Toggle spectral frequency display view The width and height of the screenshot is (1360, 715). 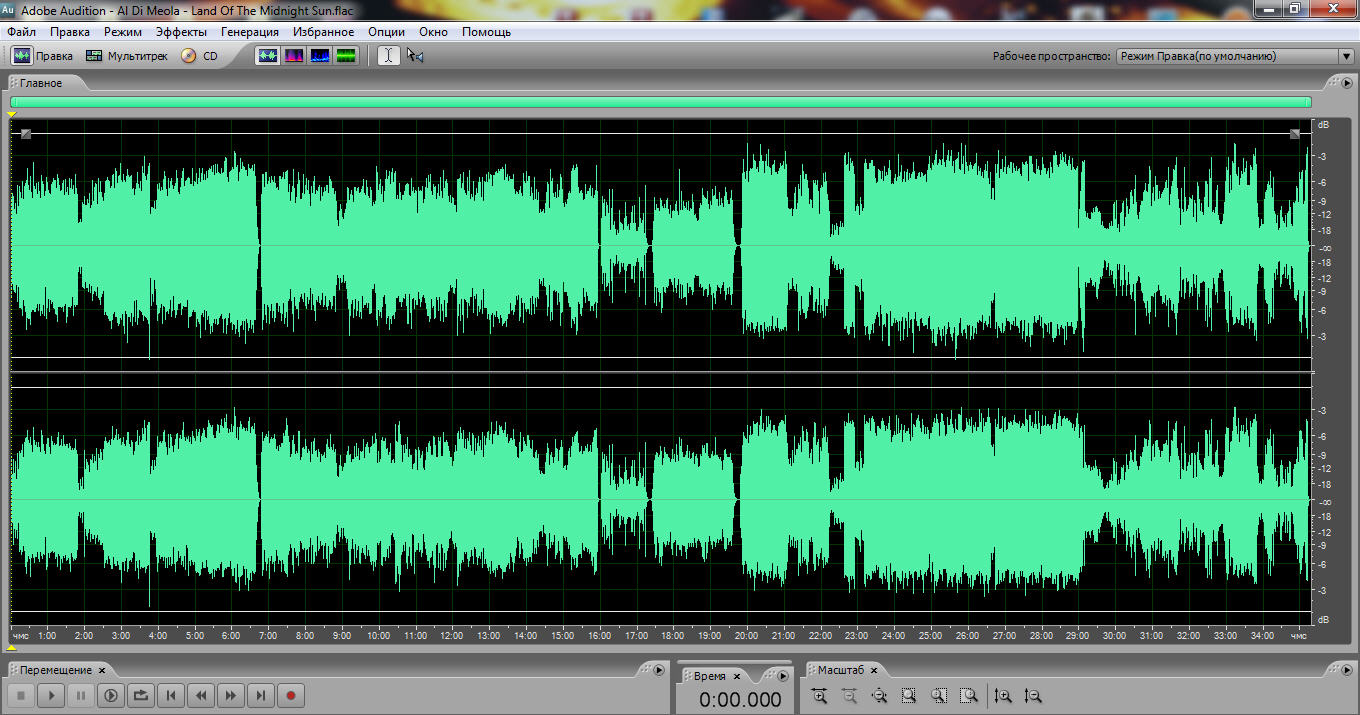point(294,56)
